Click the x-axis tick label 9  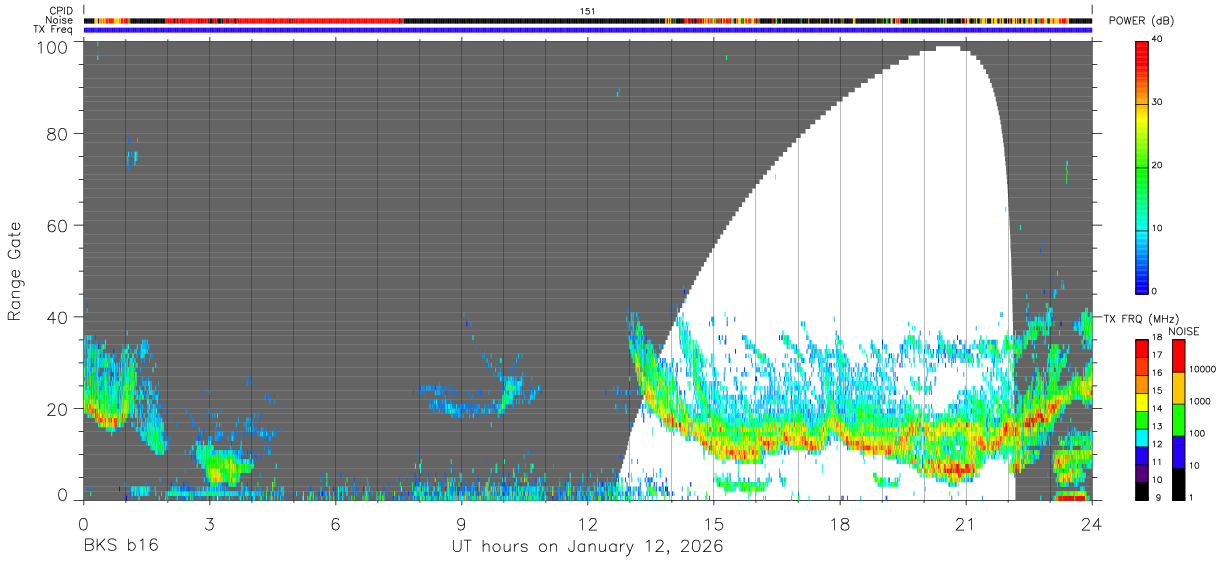[x=461, y=523]
